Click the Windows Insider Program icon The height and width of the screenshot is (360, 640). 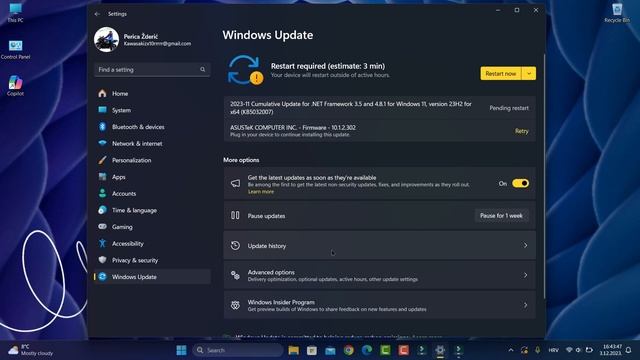click(x=235, y=305)
